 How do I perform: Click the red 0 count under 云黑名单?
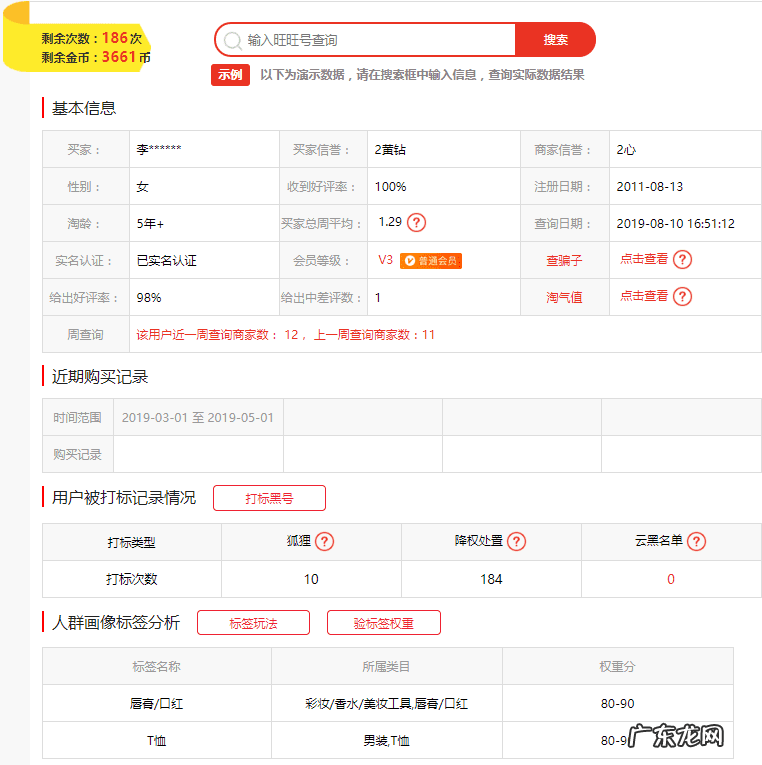click(670, 579)
